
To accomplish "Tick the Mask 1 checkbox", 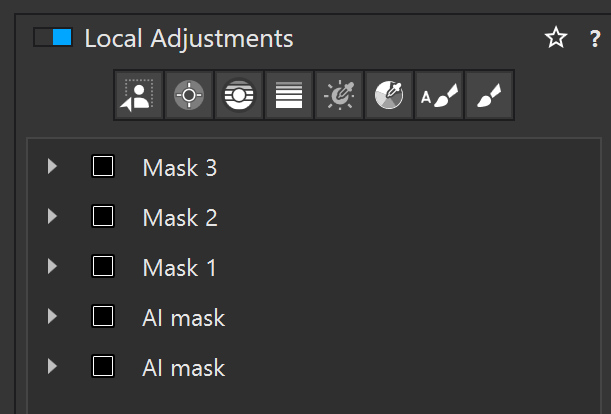I will tap(103, 266).
